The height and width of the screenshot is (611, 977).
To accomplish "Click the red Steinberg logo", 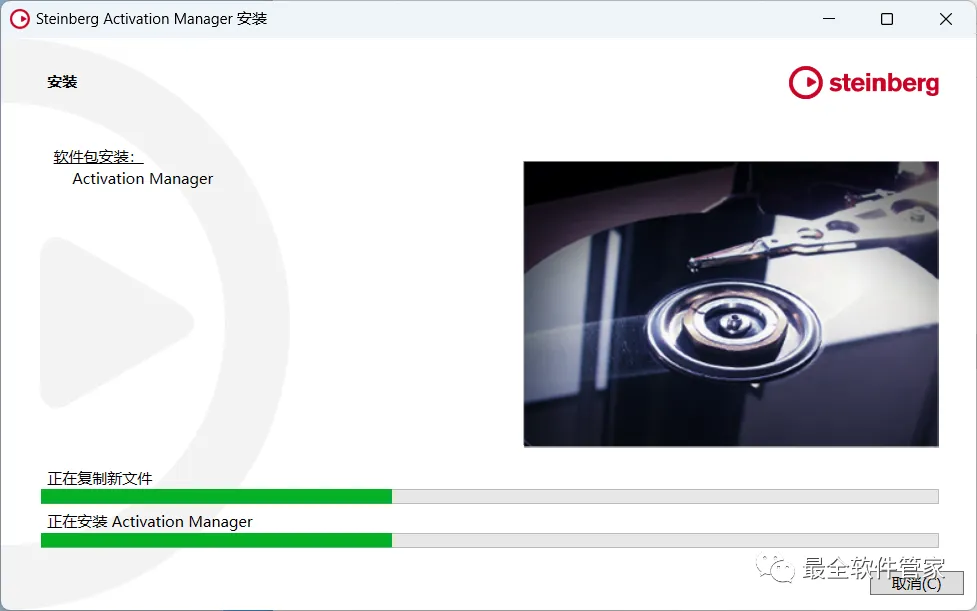I will (x=864, y=82).
